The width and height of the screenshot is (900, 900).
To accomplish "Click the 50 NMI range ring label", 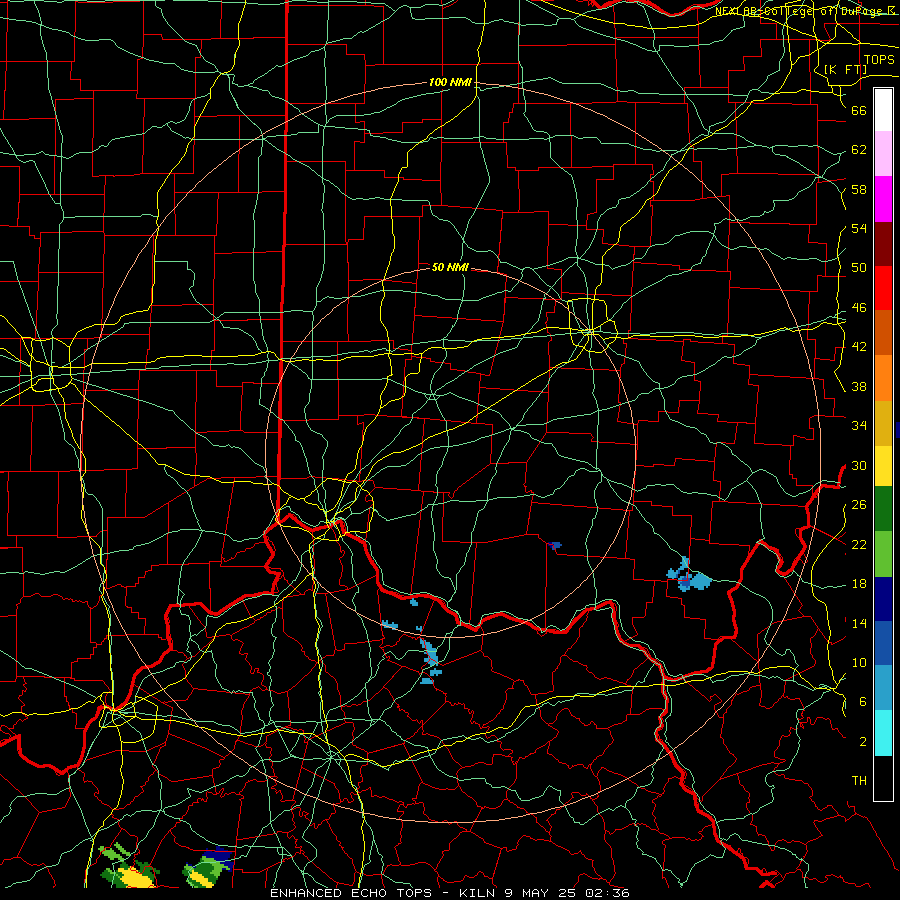I will (x=450, y=267).
